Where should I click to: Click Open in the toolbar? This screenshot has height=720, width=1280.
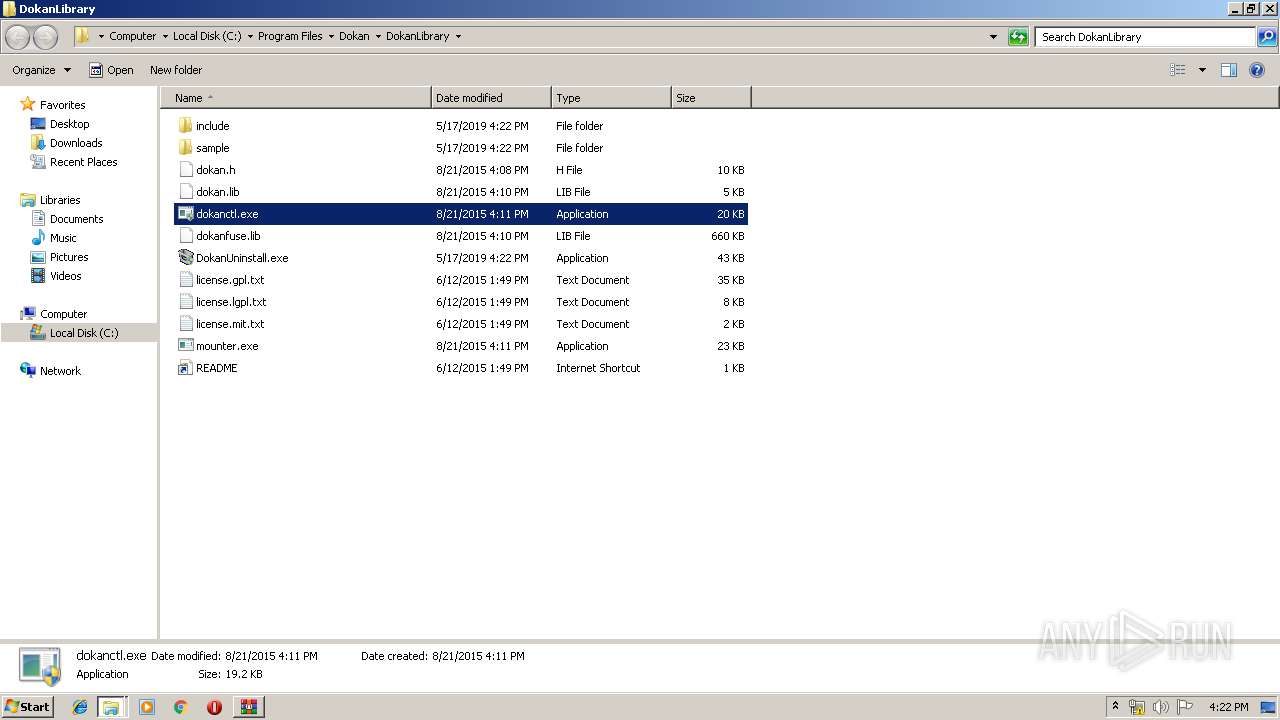coord(111,70)
